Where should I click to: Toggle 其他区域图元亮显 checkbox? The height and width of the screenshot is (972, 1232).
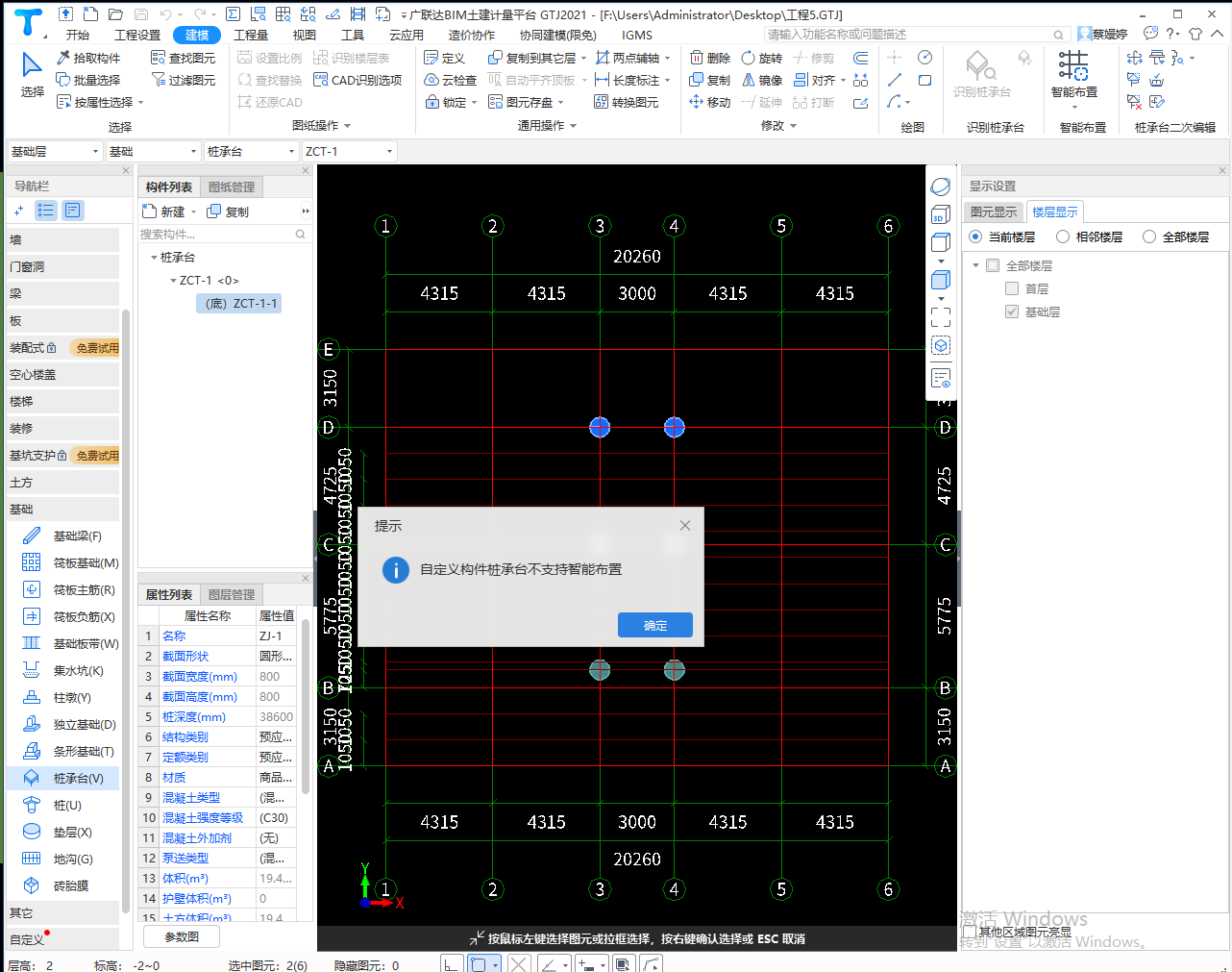pyautogui.click(x=970, y=932)
